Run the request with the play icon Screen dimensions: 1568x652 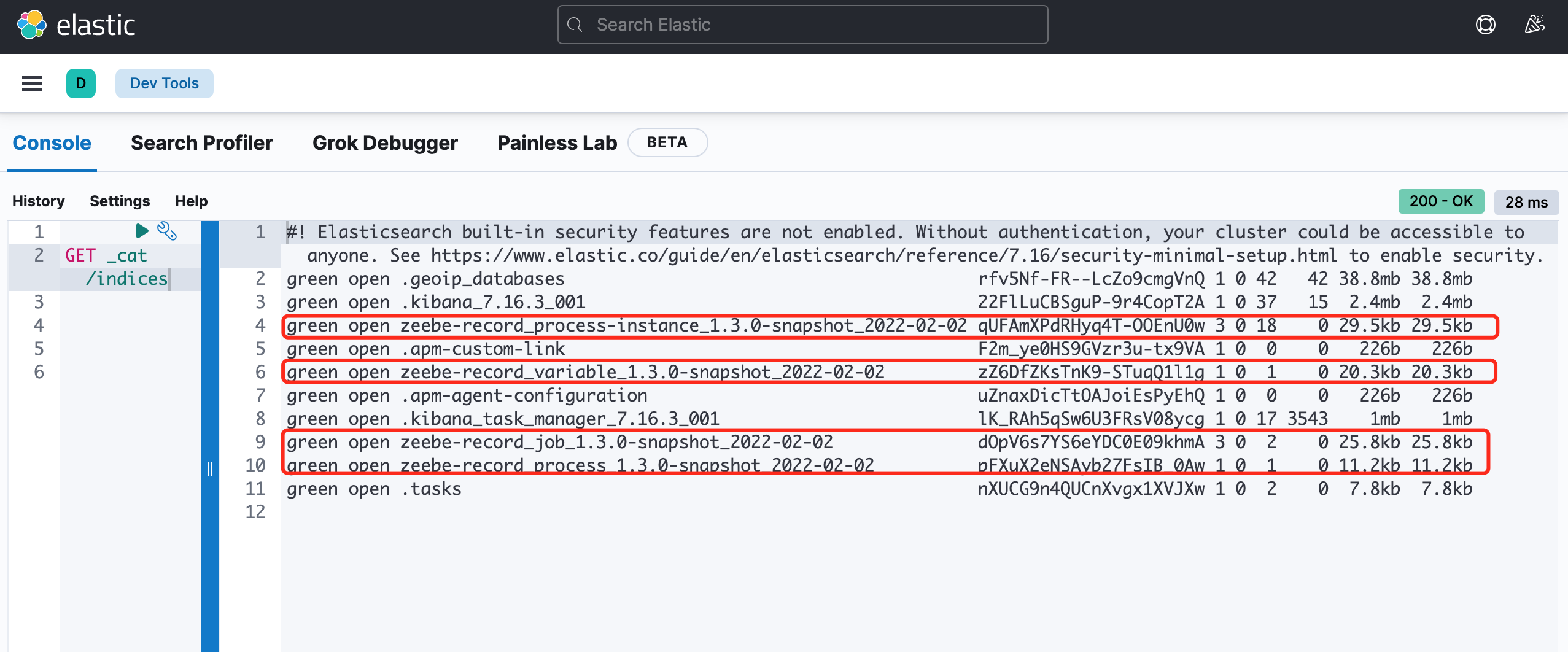(x=142, y=231)
